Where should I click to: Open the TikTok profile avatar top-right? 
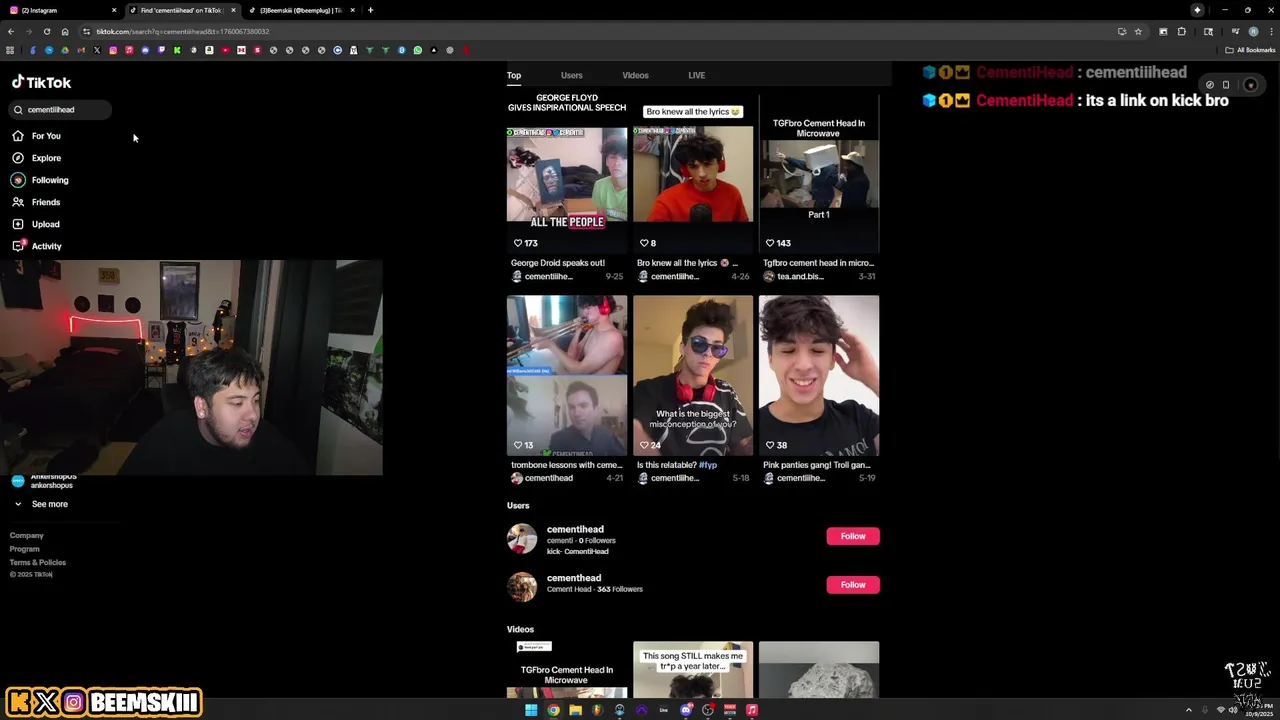tap(1250, 85)
